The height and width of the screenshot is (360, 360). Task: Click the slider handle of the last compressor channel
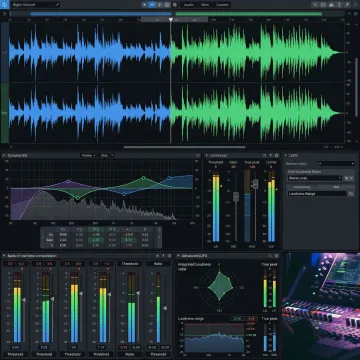pyautogui.click(x=165, y=308)
